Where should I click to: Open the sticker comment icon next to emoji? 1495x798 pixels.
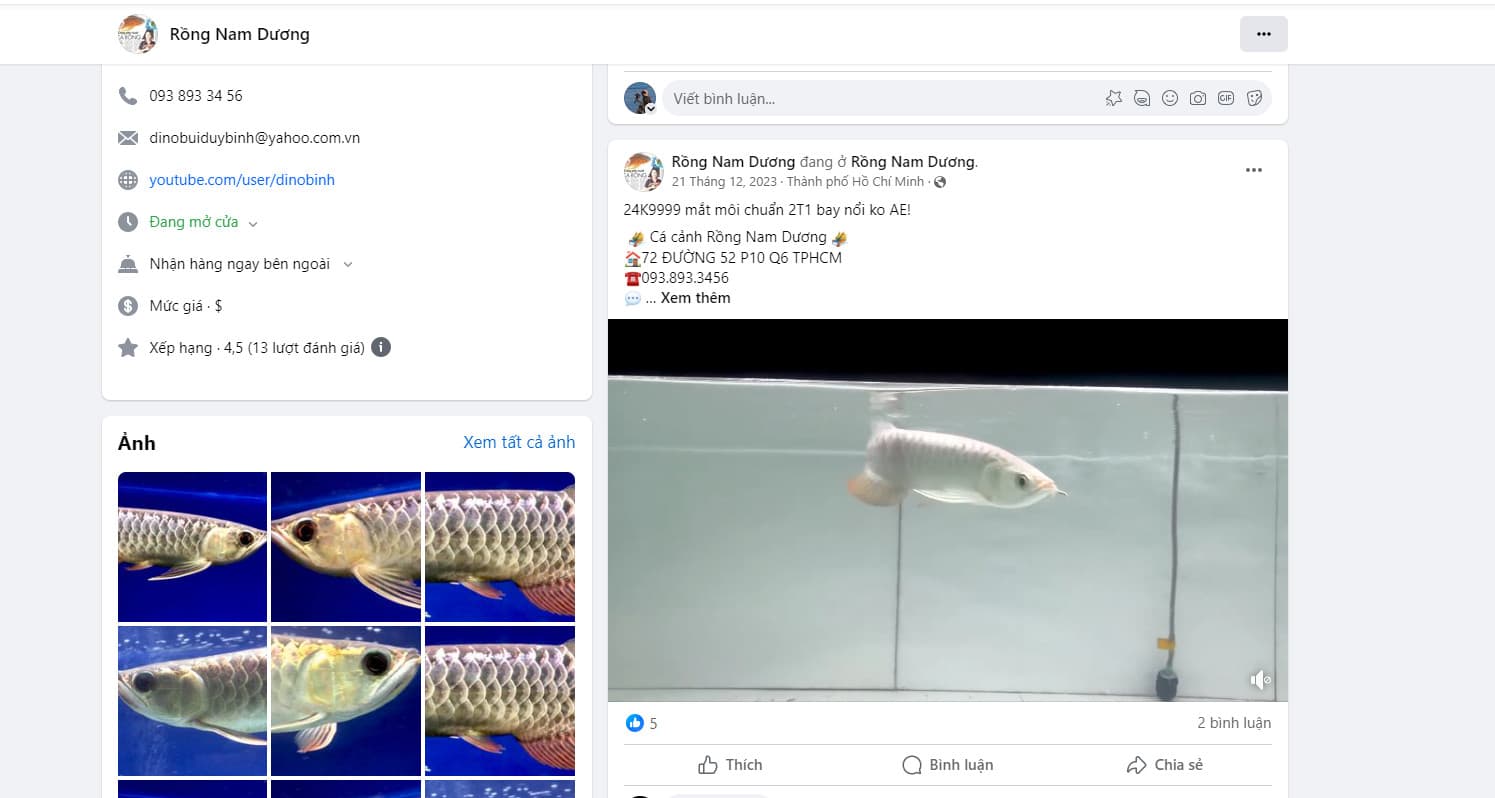click(1142, 98)
